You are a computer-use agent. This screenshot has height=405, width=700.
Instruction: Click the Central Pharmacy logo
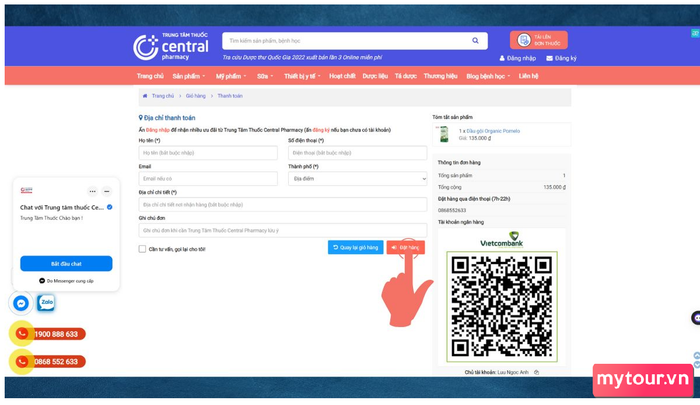[x=171, y=46]
